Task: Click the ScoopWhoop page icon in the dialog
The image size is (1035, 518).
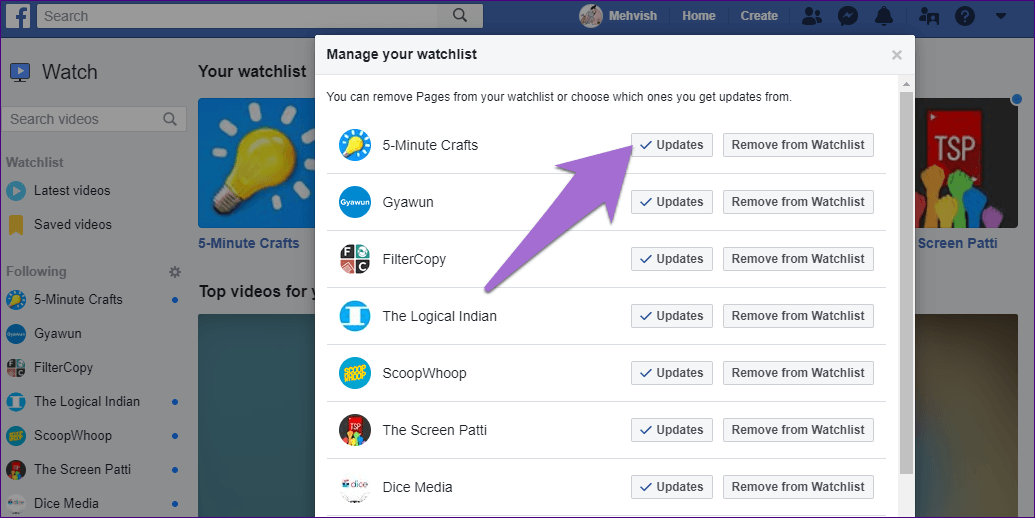Action: click(x=355, y=373)
